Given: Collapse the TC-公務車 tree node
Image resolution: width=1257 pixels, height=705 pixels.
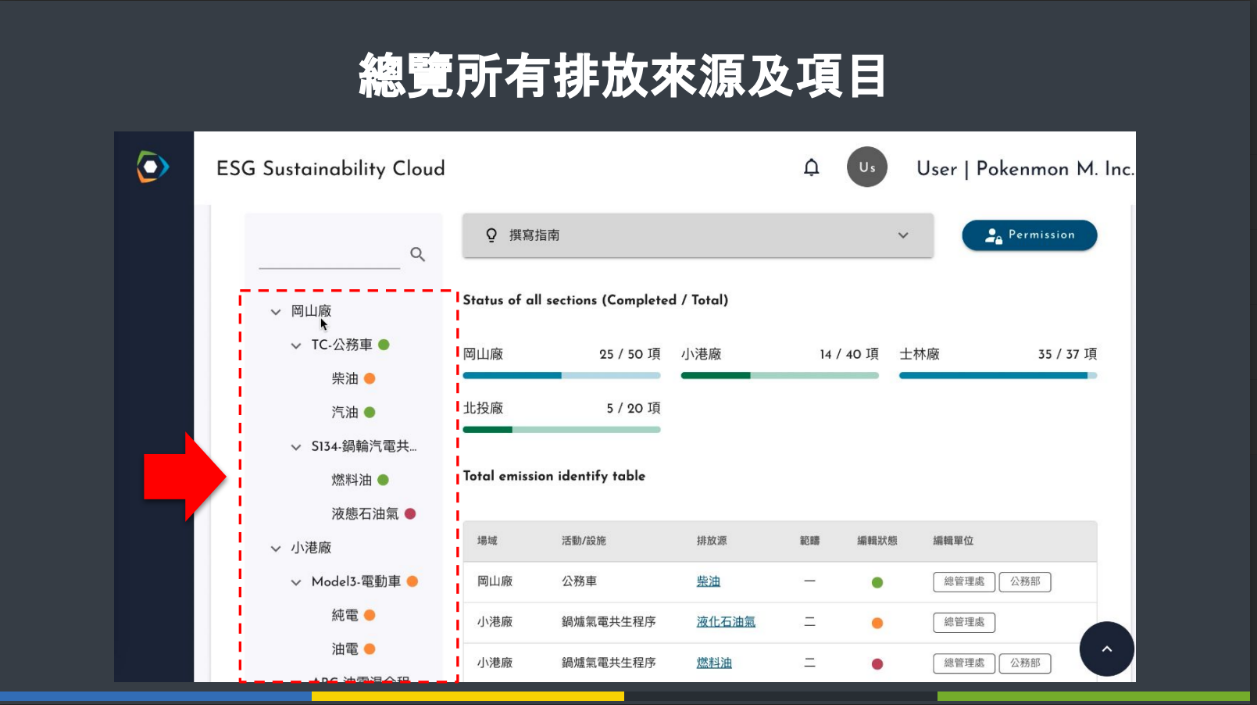Looking at the screenshot, I should click(296, 346).
